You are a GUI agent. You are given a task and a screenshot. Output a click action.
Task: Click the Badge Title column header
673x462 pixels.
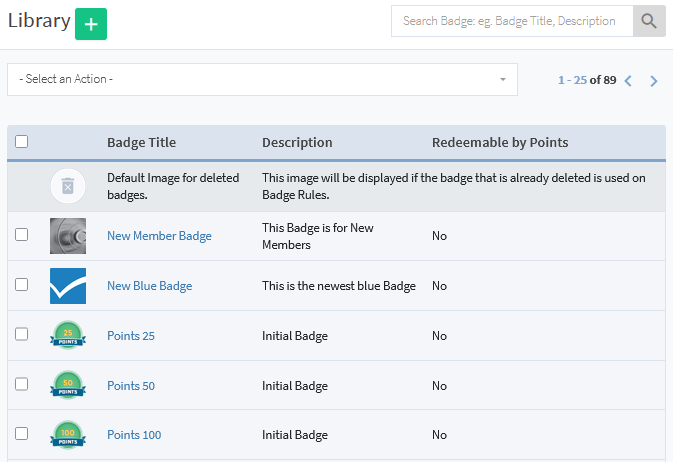tap(142, 143)
